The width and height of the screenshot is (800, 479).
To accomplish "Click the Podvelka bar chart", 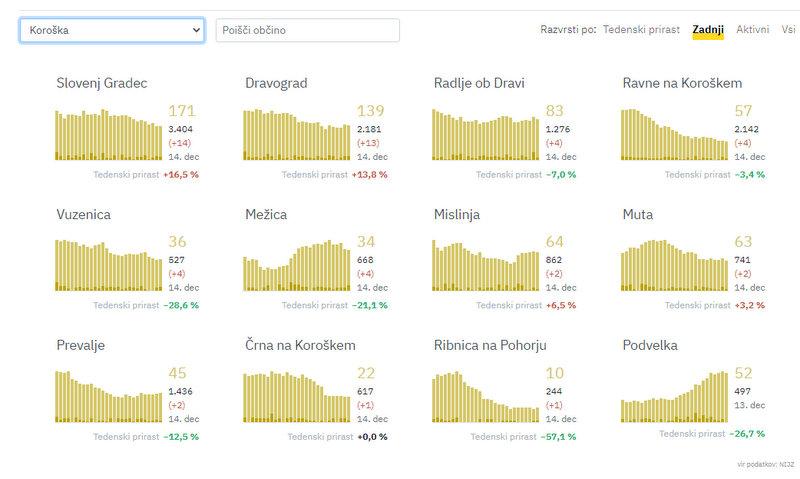I will (x=675, y=397).
